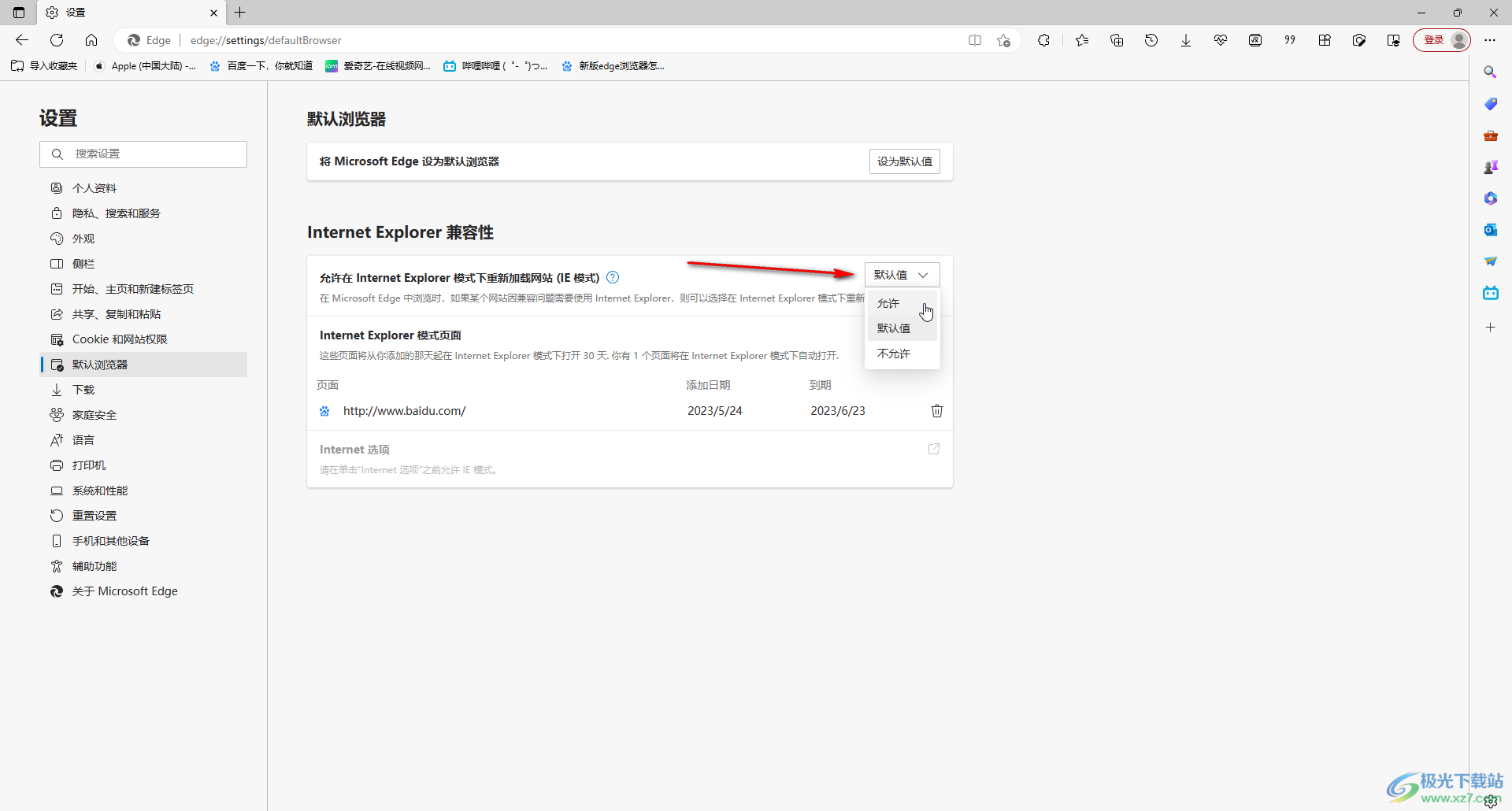
Task: Open 外观 settings
Action: tap(143, 239)
